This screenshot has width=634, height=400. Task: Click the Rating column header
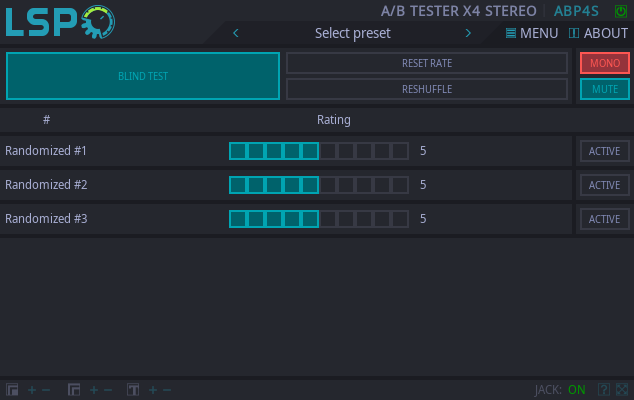(334, 120)
